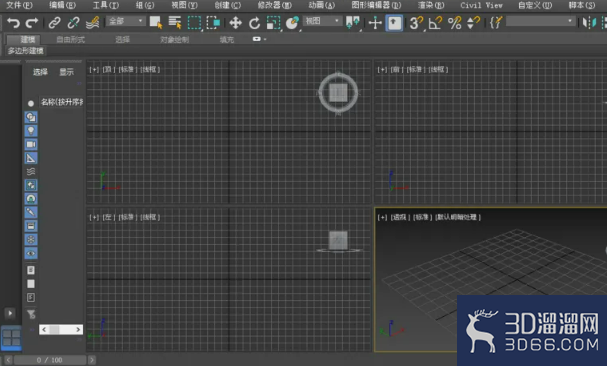Click the Select and Manipulate crosshair icon

(375, 23)
